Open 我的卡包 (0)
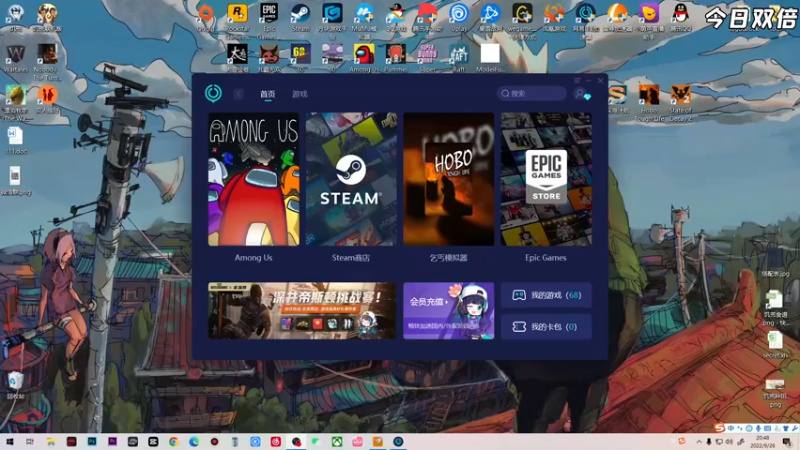The height and width of the screenshot is (450, 800). point(546,327)
